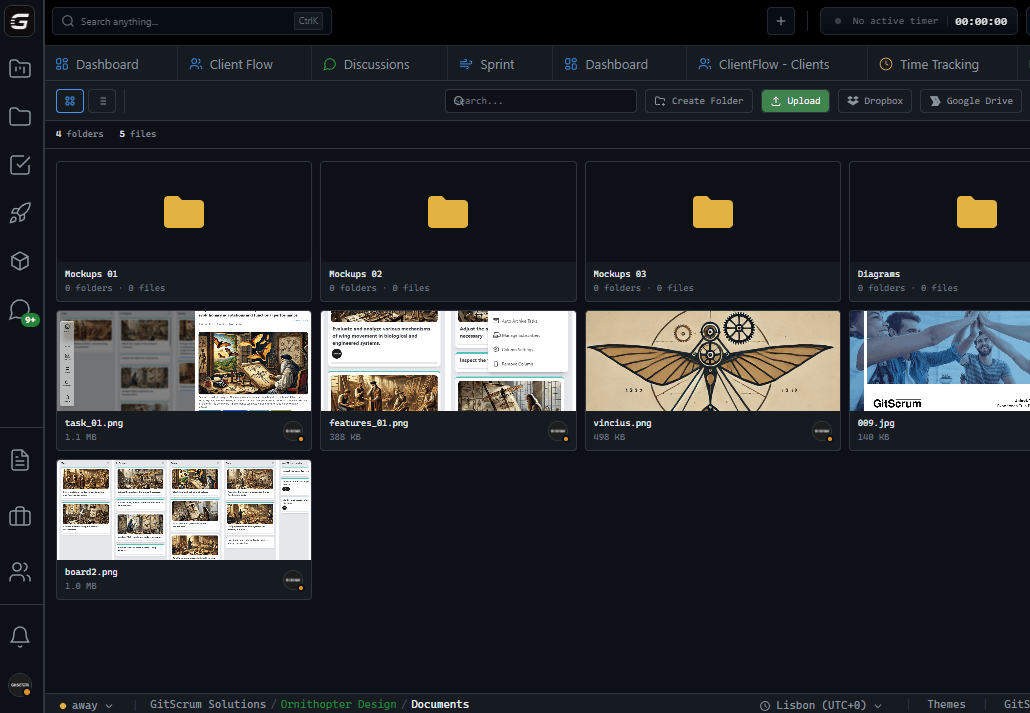Viewport: 1030px width, 713px height.
Task: Switch to grid view layout
Action: pos(69,100)
